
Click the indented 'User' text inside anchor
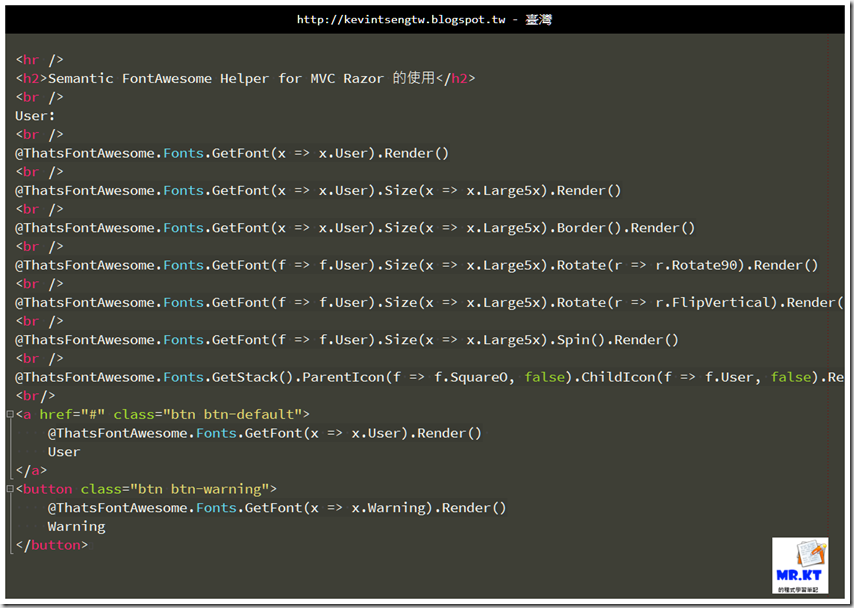(x=64, y=452)
